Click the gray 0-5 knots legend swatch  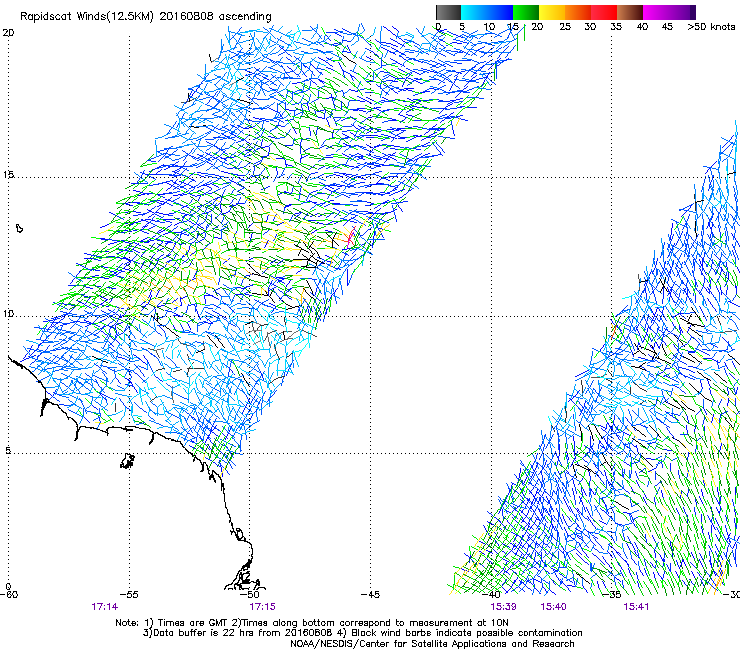pyautogui.click(x=448, y=12)
